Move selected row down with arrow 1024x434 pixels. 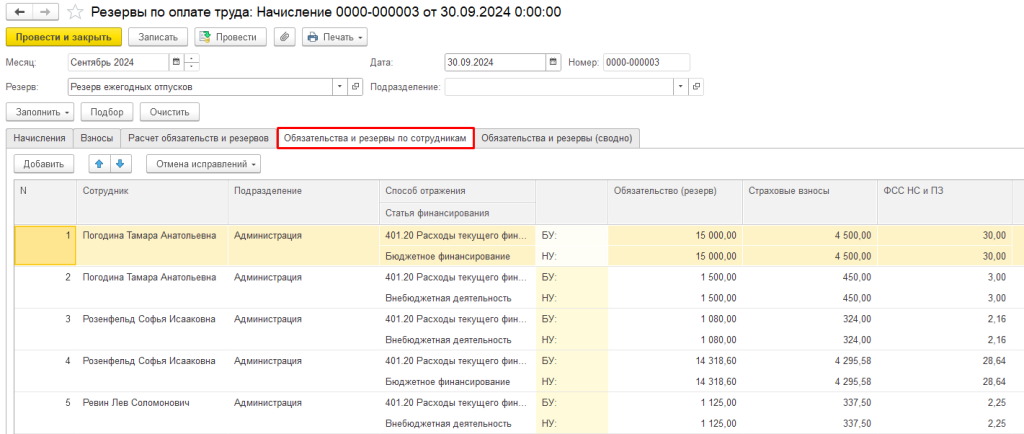[x=119, y=163]
